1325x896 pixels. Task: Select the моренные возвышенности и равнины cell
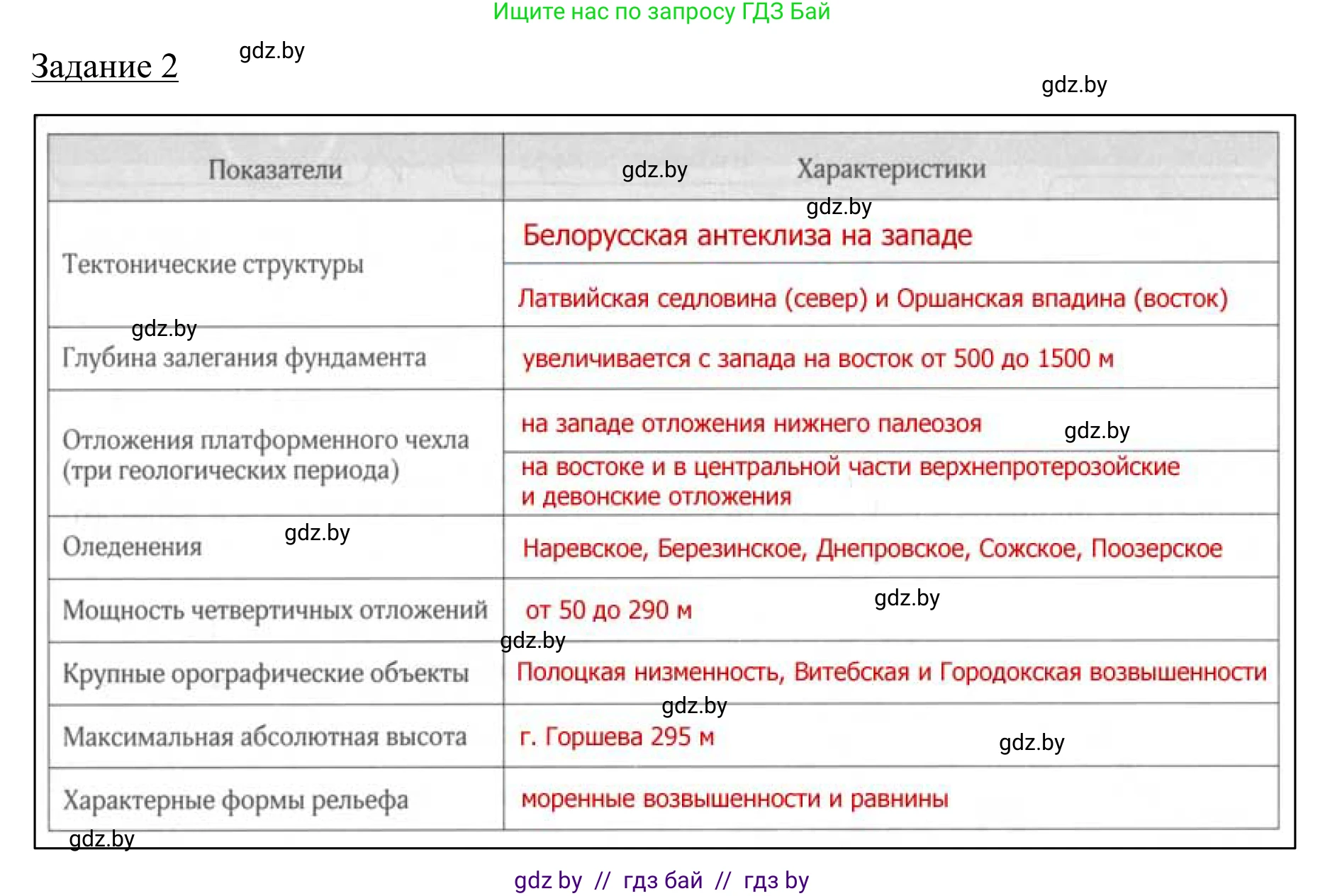coord(734,798)
